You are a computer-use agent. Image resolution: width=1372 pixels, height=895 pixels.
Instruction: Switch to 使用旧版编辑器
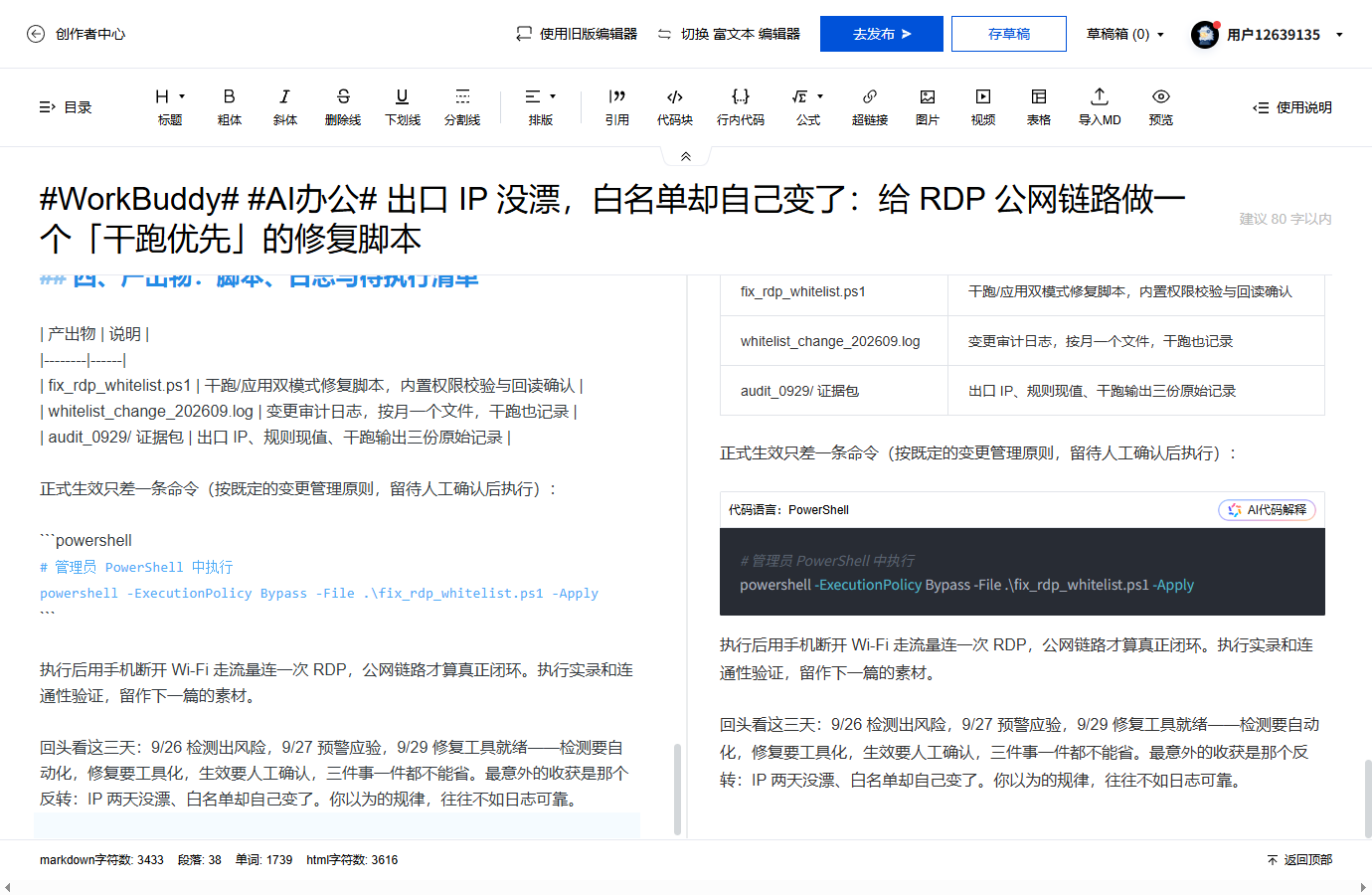point(577,34)
